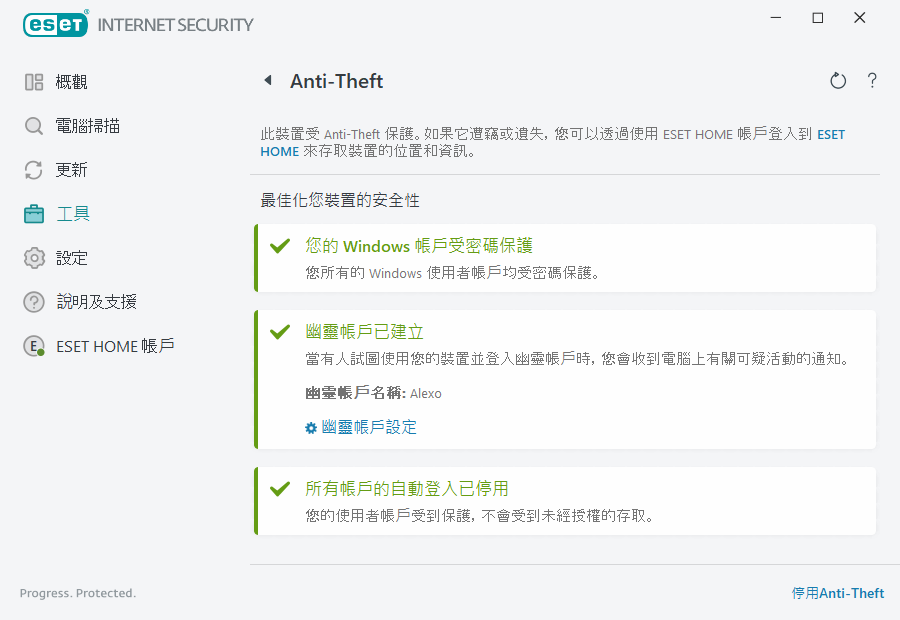Click the 電腦掃描 magnifier icon

pyautogui.click(x=34, y=126)
